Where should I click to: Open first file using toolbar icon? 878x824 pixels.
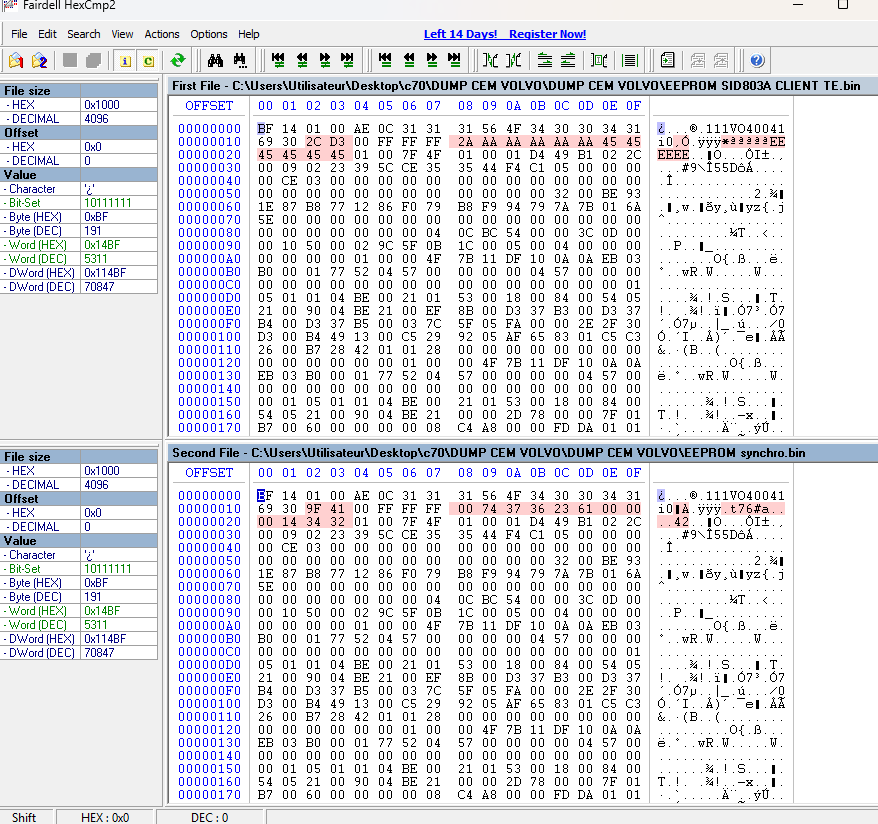tap(16, 60)
